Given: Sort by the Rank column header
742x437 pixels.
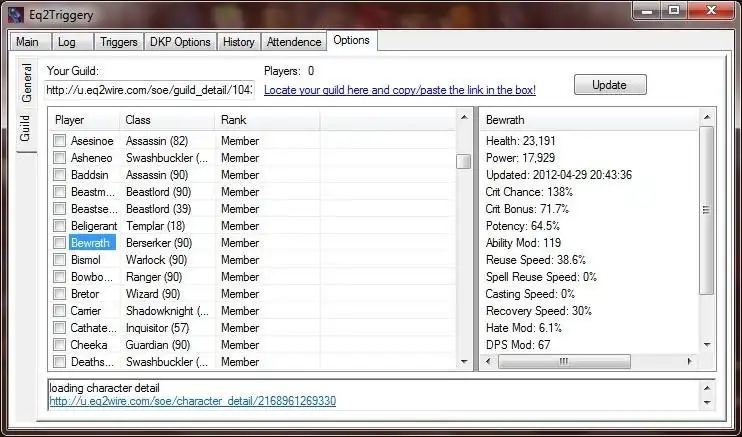Looking at the screenshot, I should point(267,120).
